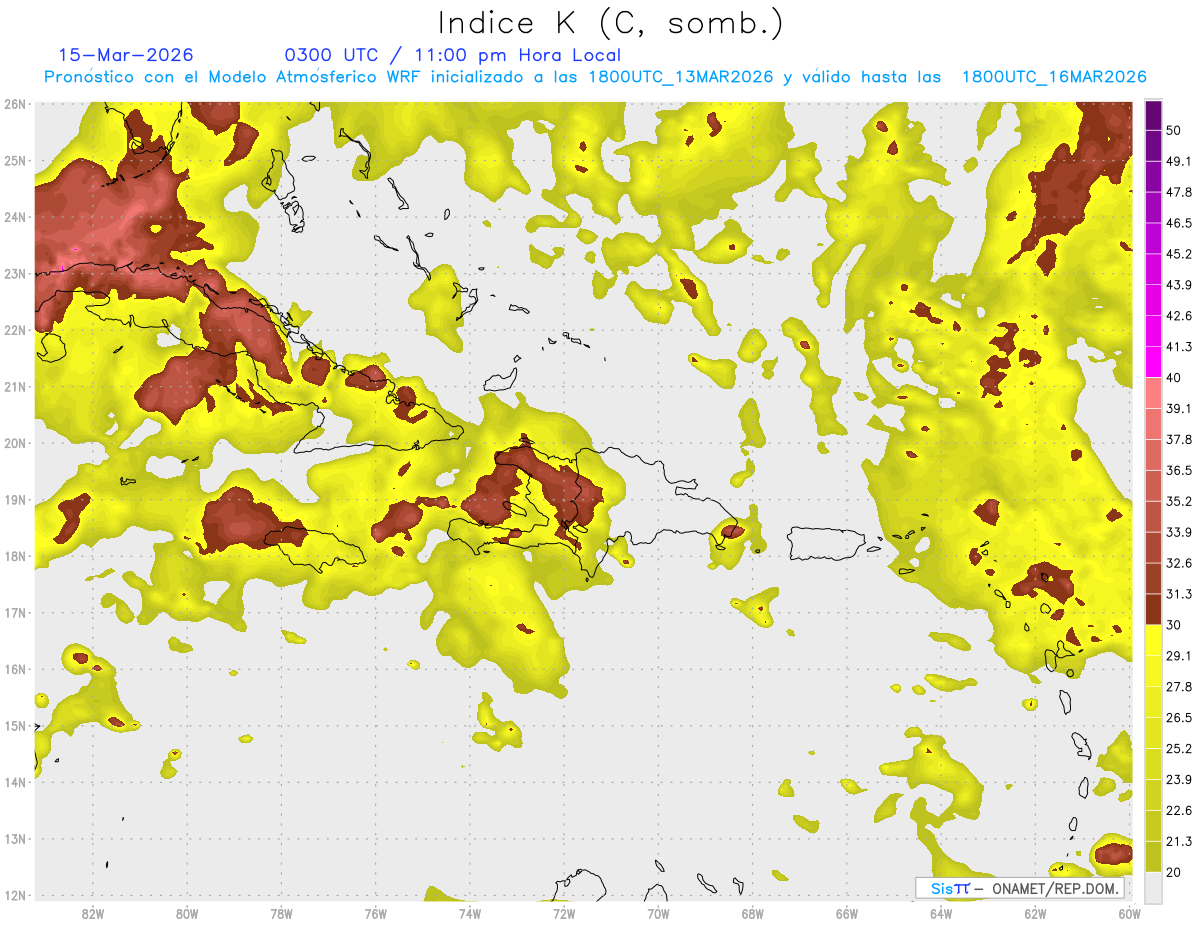Click the colorbar value 27.8

pos(1179,687)
